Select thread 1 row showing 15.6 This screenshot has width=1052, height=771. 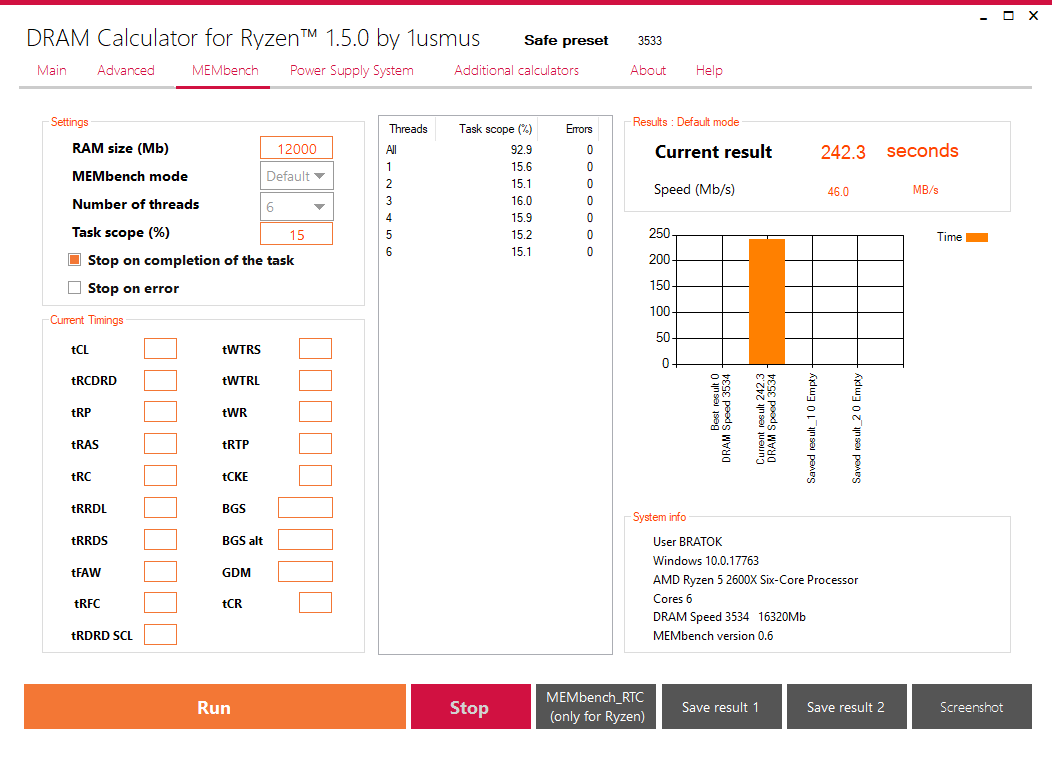tap(489, 166)
